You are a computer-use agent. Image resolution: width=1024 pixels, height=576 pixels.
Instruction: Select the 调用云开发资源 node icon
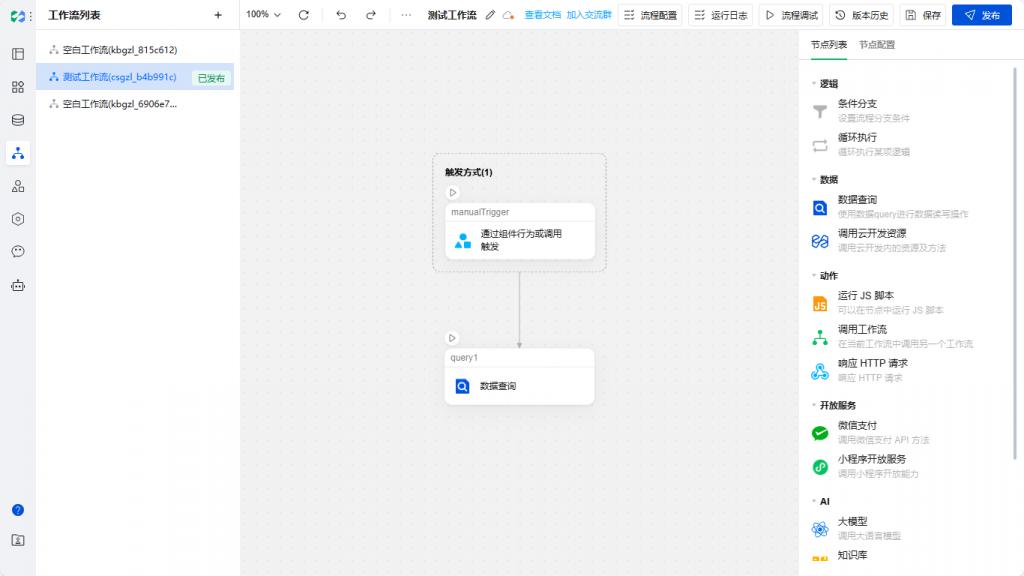pos(820,242)
